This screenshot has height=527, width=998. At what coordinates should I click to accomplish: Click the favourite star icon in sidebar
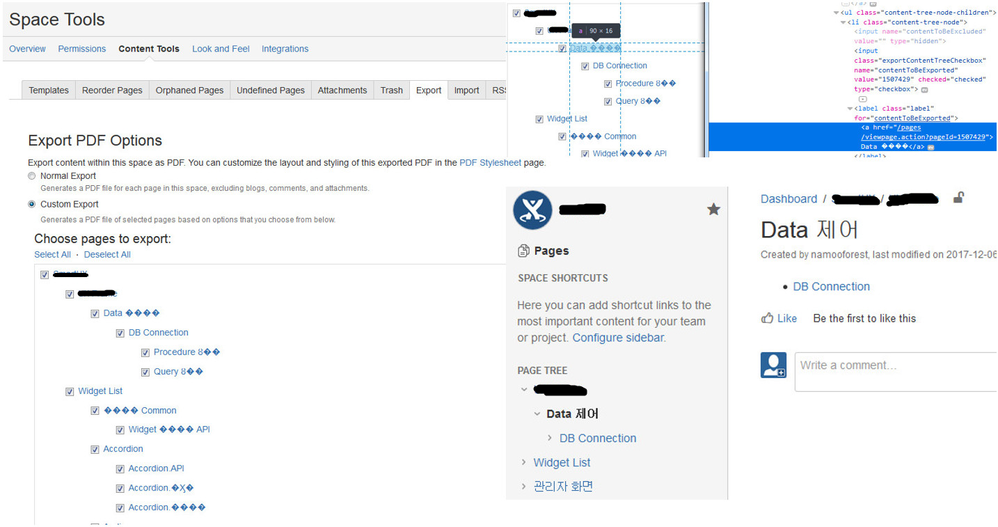tap(713, 209)
